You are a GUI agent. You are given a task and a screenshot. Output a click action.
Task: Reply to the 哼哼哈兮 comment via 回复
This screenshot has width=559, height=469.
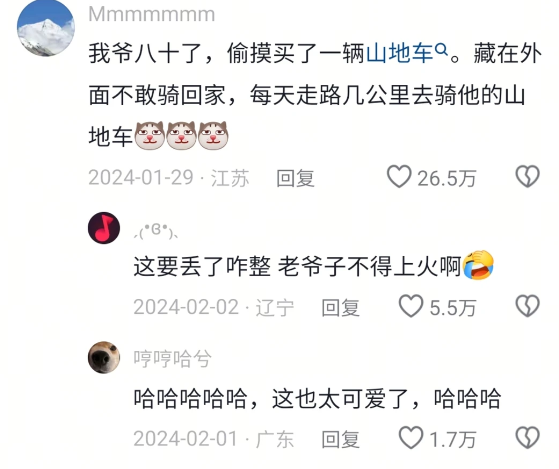(340, 439)
